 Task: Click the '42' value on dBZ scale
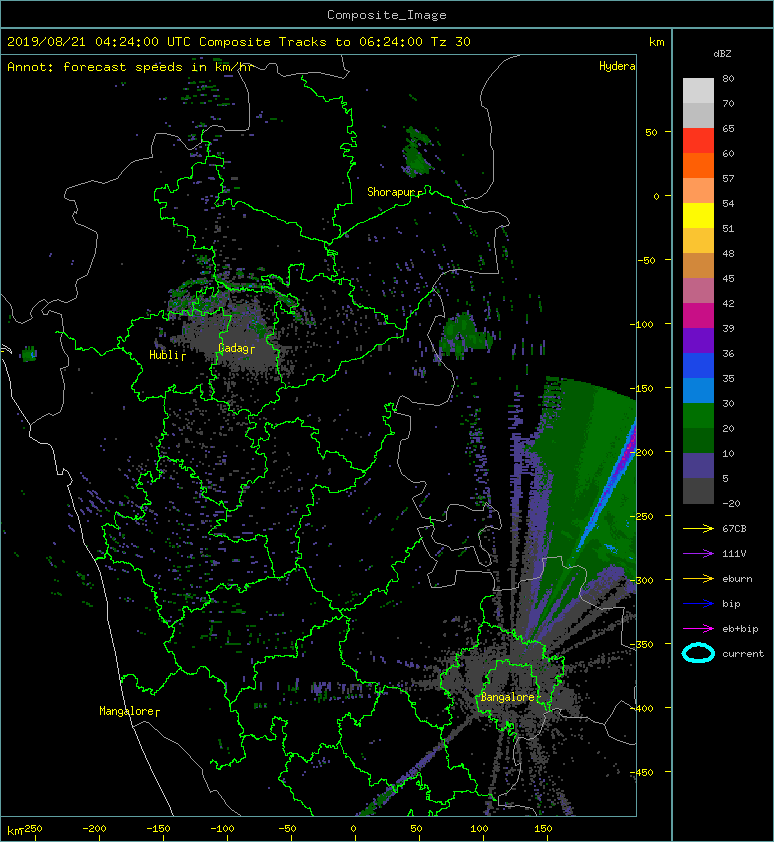click(728, 303)
